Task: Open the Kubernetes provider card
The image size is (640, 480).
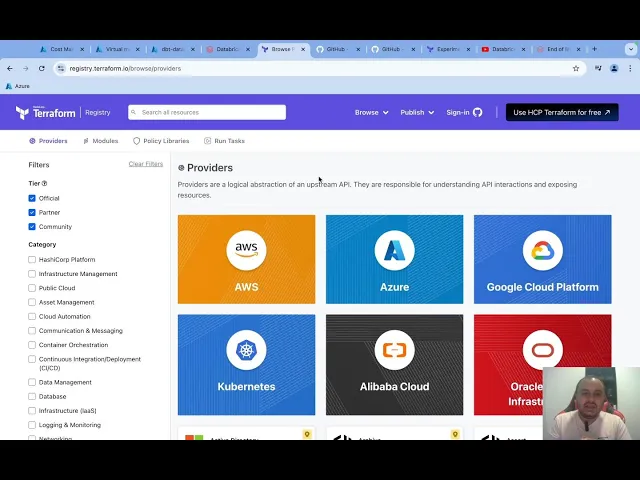Action: tap(247, 364)
